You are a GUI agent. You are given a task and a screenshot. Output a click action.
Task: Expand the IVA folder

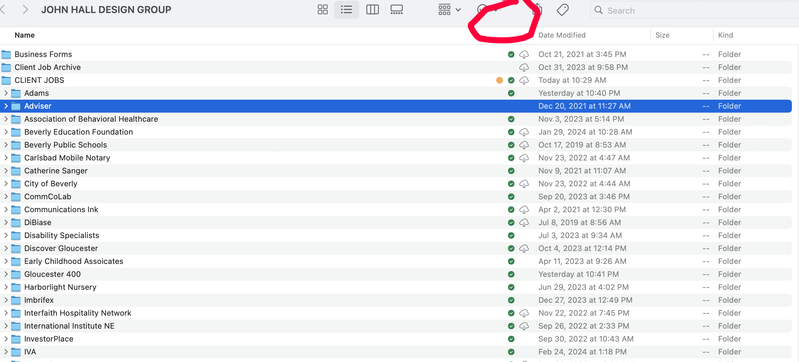point(6,352)
